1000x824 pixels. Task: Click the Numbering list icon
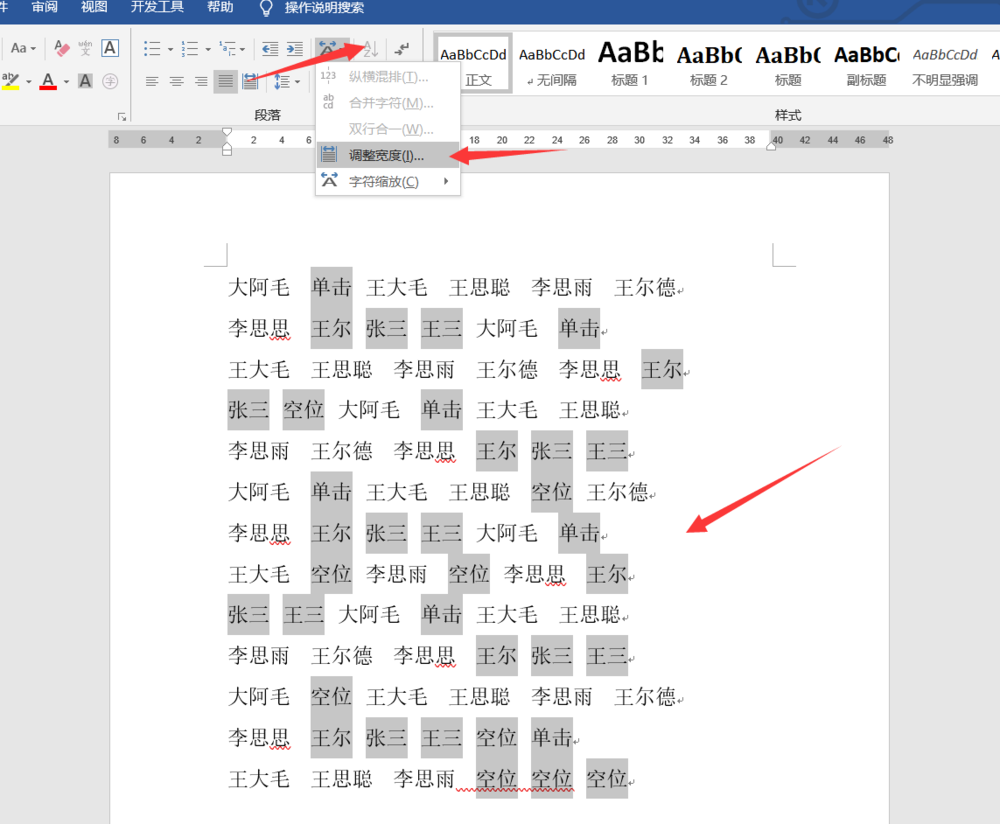189,48
